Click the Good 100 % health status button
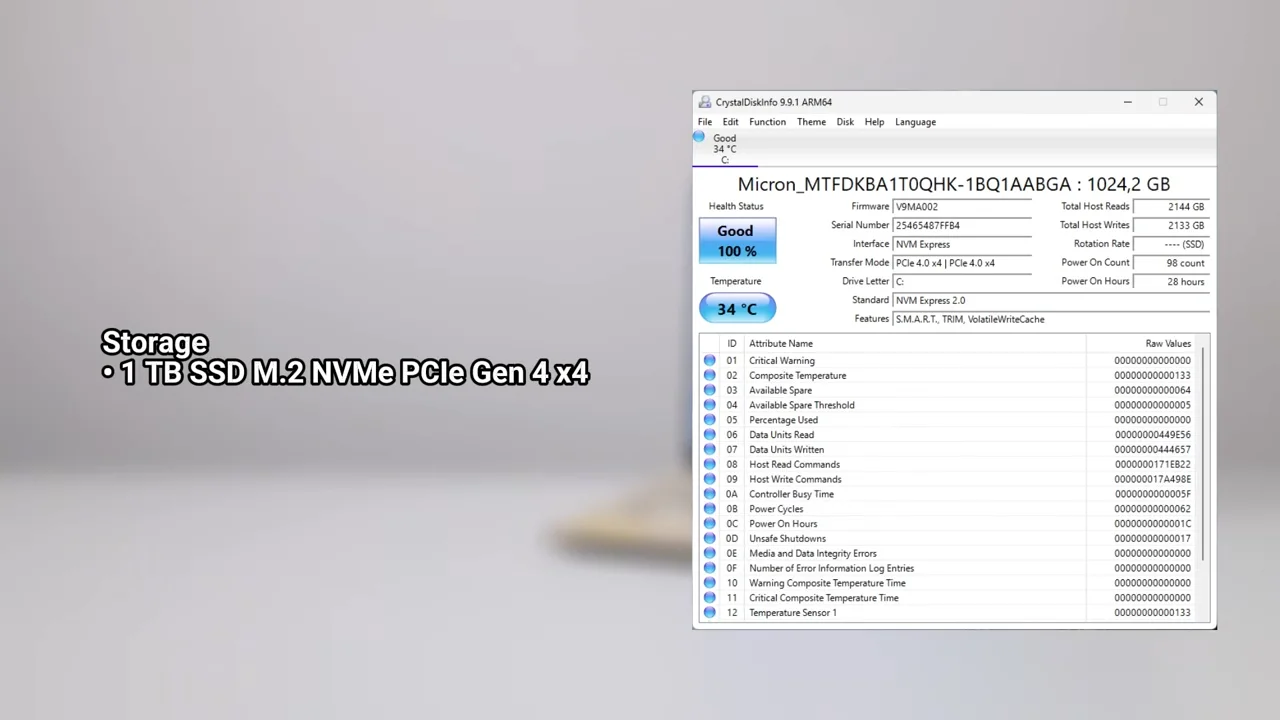Screen dimensions: 1280x720 click(737, 241)
